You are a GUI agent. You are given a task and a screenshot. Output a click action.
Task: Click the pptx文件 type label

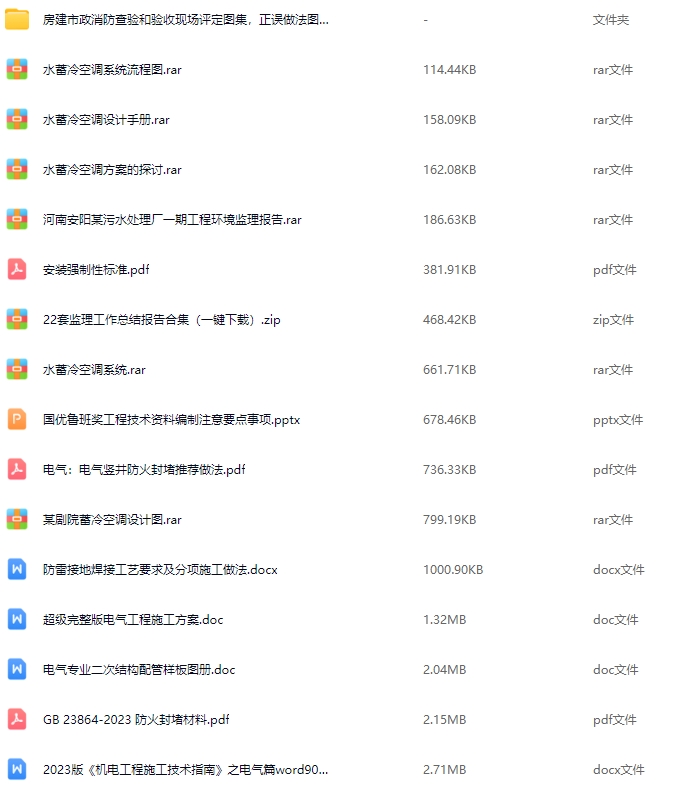pyautogui.click(x=618, y=420)
